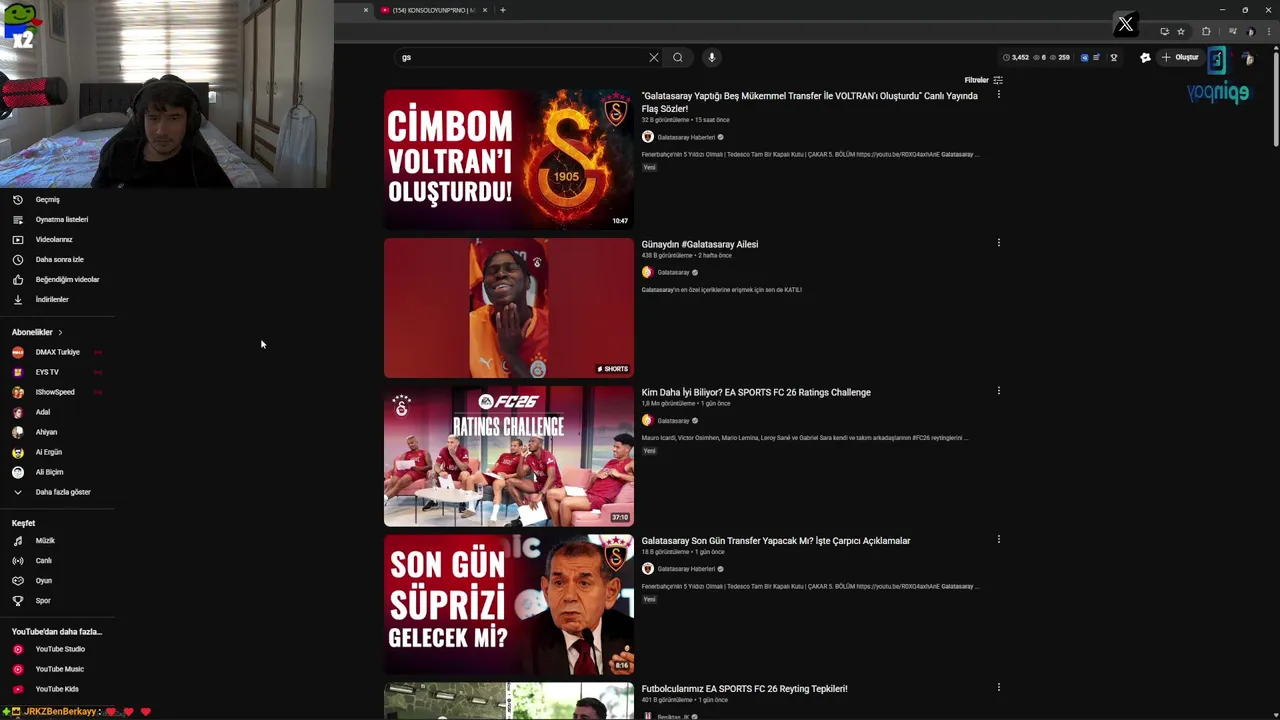
Task: Click the gear-like icon left of Oluştur
Action: 1145,57
